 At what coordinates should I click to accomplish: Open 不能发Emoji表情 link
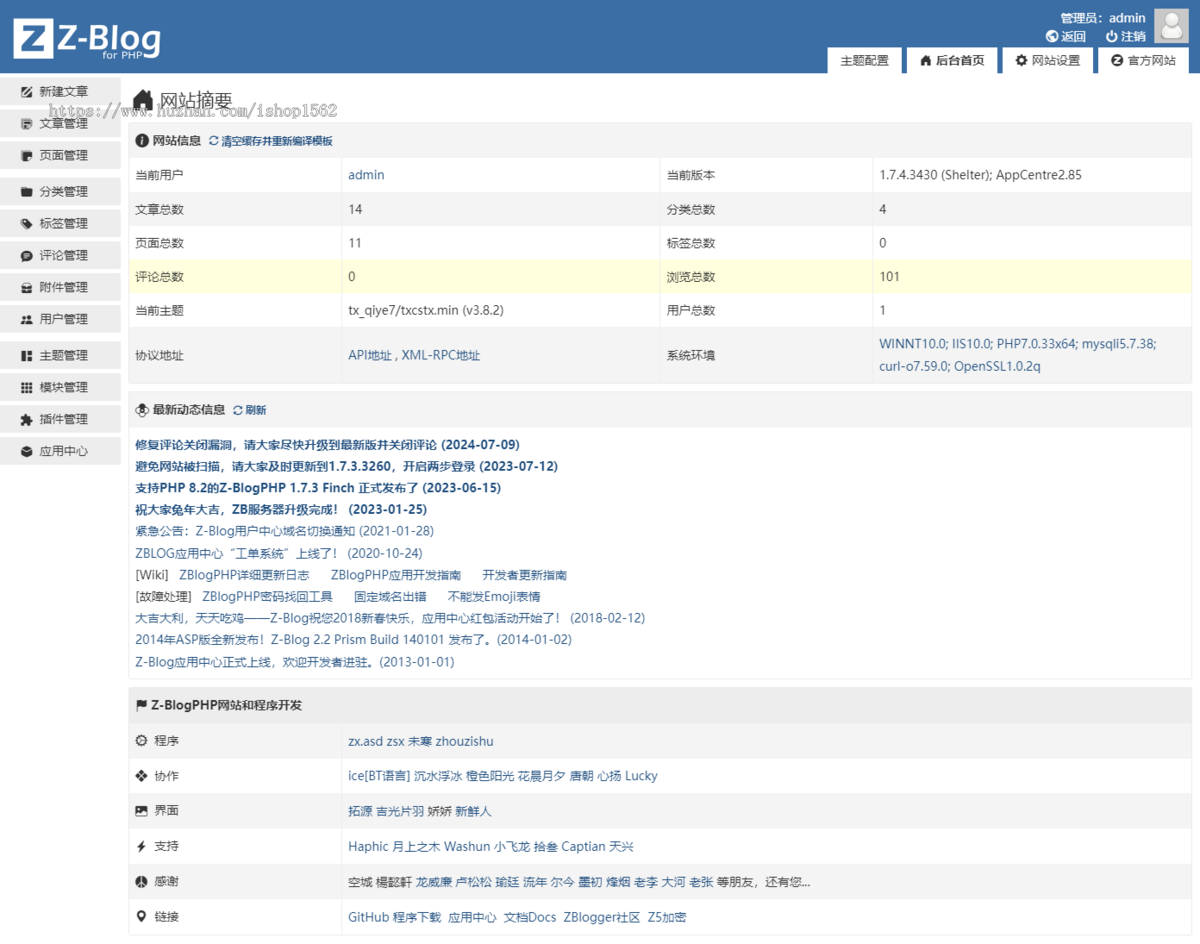tap(494, 596)
